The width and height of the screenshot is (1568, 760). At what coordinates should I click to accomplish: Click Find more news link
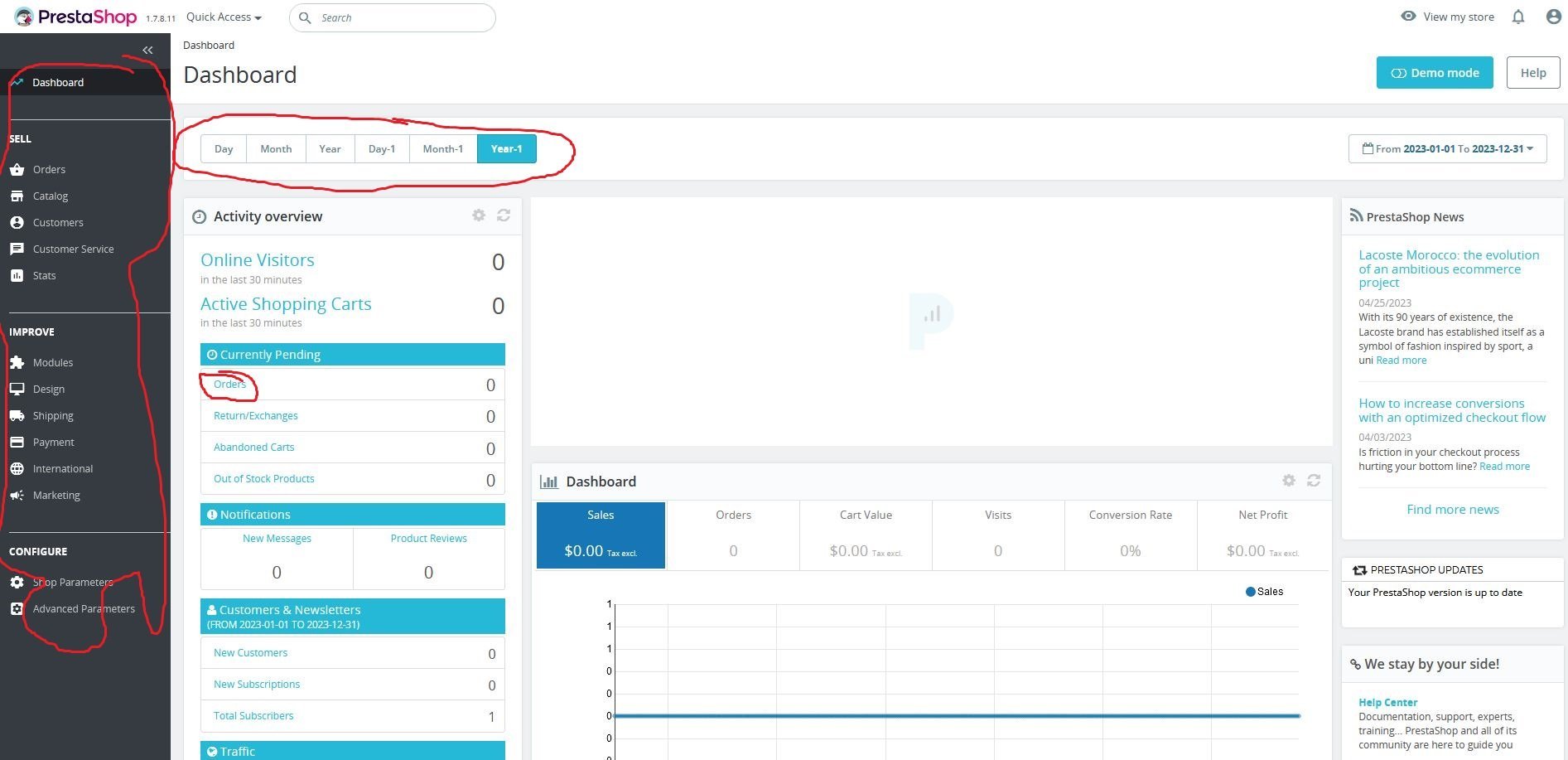coord(1453,510)
